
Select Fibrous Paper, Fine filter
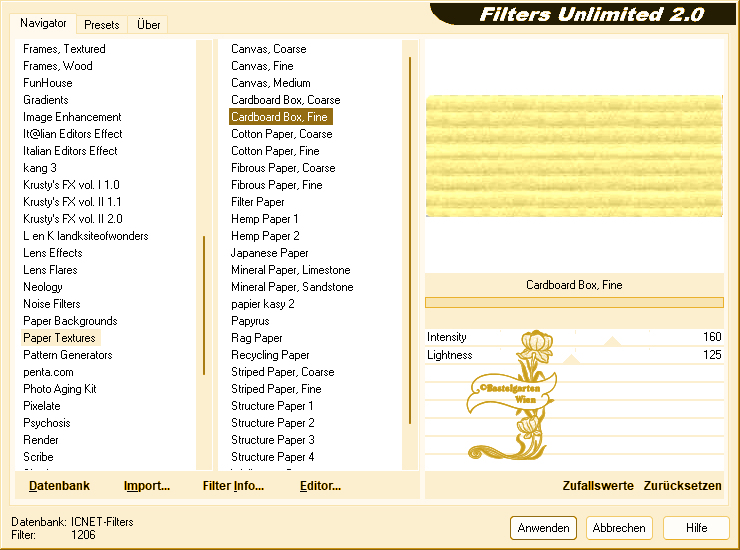(277, 185)
